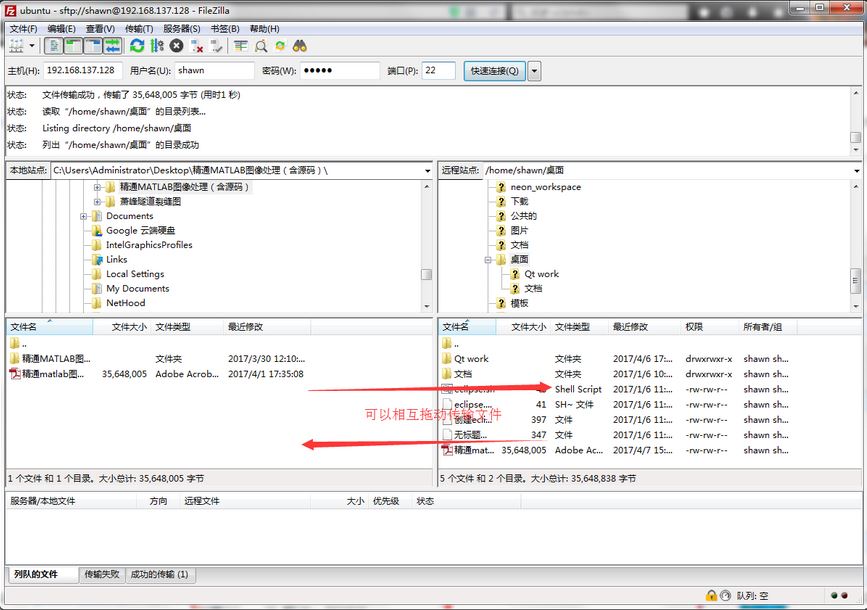The width and height of the screenshot is (867, 610).
Task: Toggle the local directory tree view
Action: pyautogui.click(x=73, y=46)
